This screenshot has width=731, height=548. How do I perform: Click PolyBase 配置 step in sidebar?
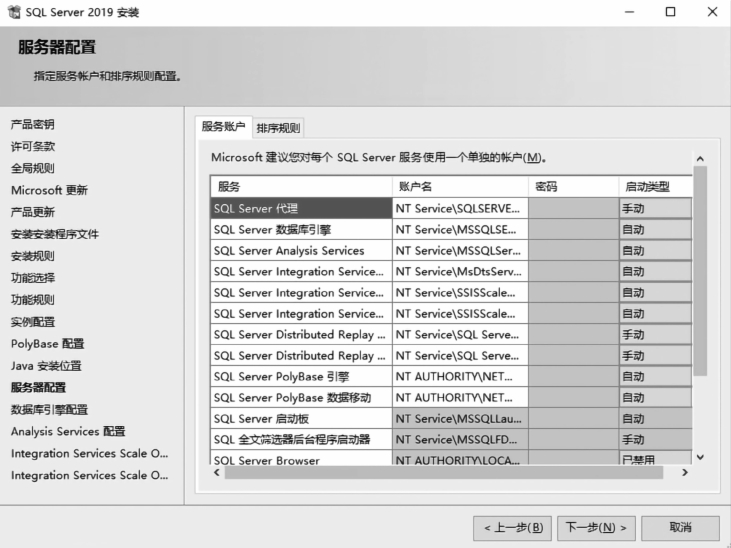tap(48, 344)
